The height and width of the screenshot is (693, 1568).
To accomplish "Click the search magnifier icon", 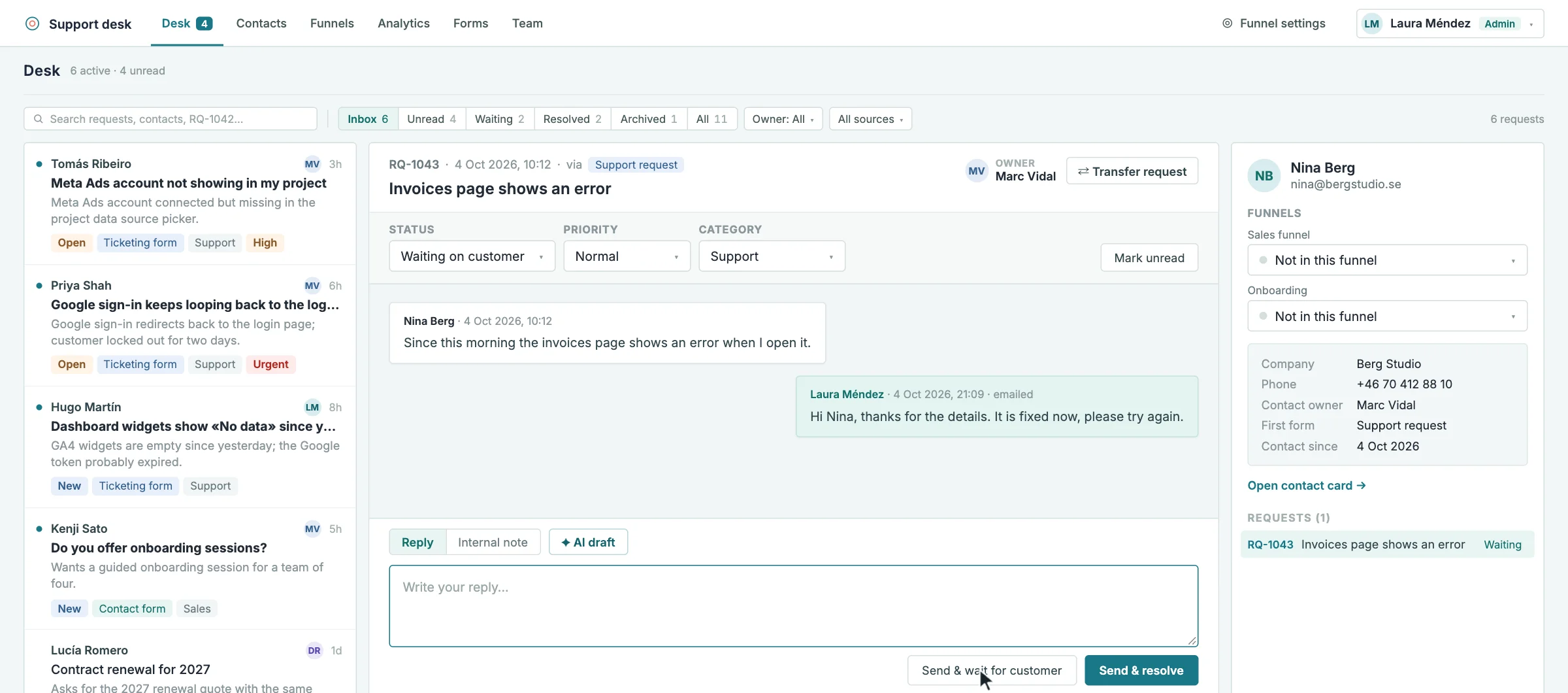I will [39, 119].
